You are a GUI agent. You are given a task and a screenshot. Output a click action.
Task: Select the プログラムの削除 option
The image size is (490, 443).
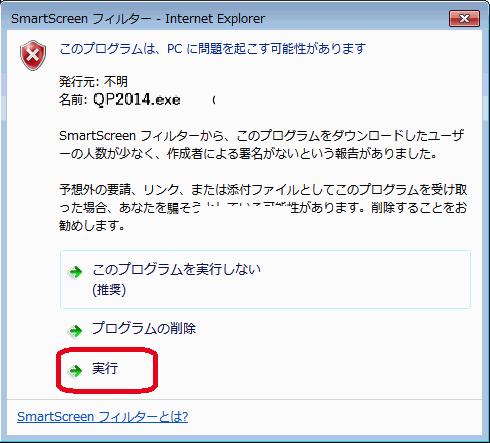point(144,329)
